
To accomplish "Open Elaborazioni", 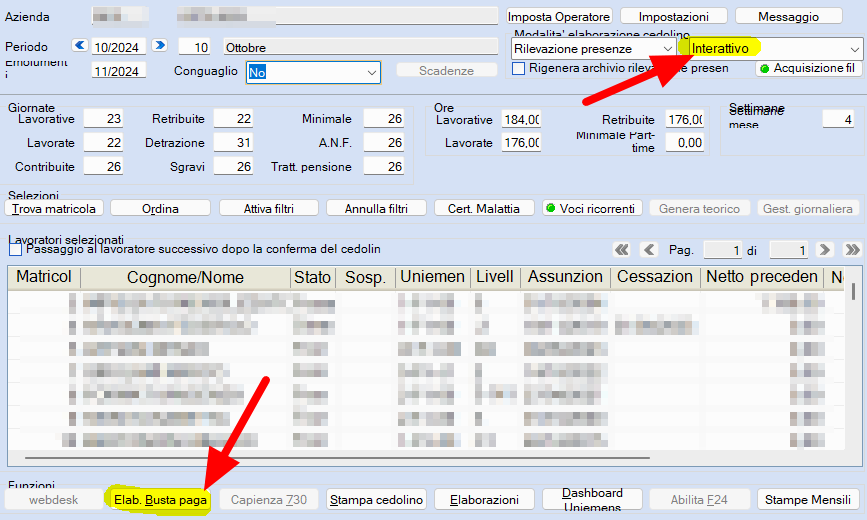I will (484, 500).
